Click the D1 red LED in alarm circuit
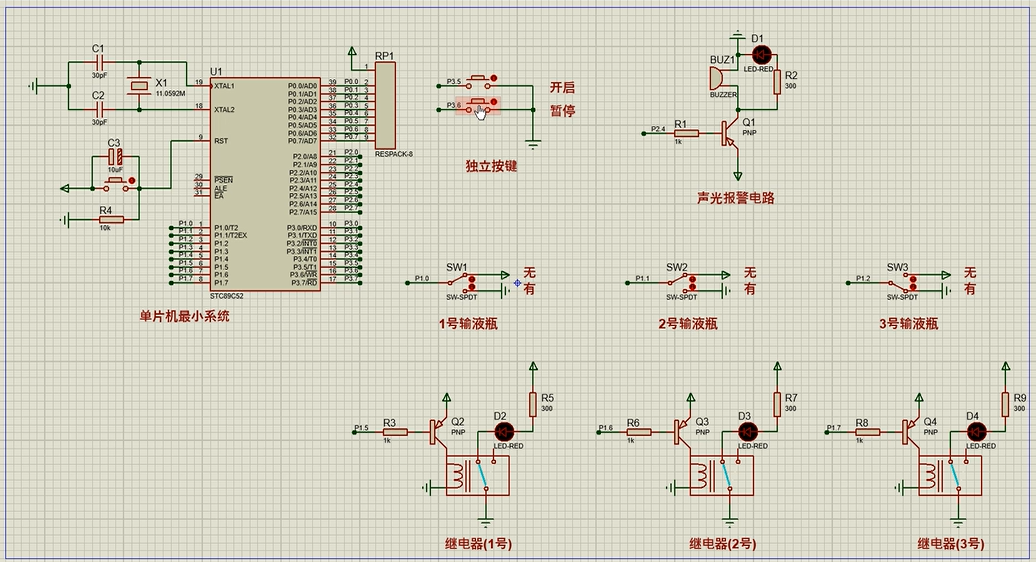 pyautogui.click(x=758, y=54)
